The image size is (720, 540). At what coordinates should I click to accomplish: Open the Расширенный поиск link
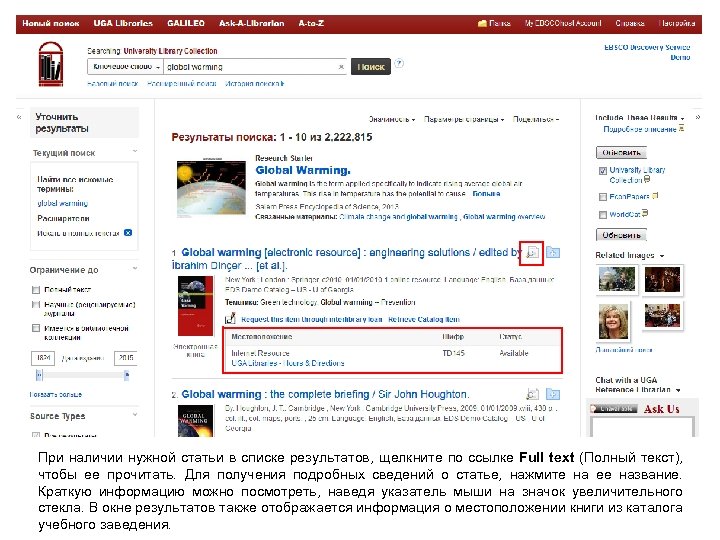point(182,84)
